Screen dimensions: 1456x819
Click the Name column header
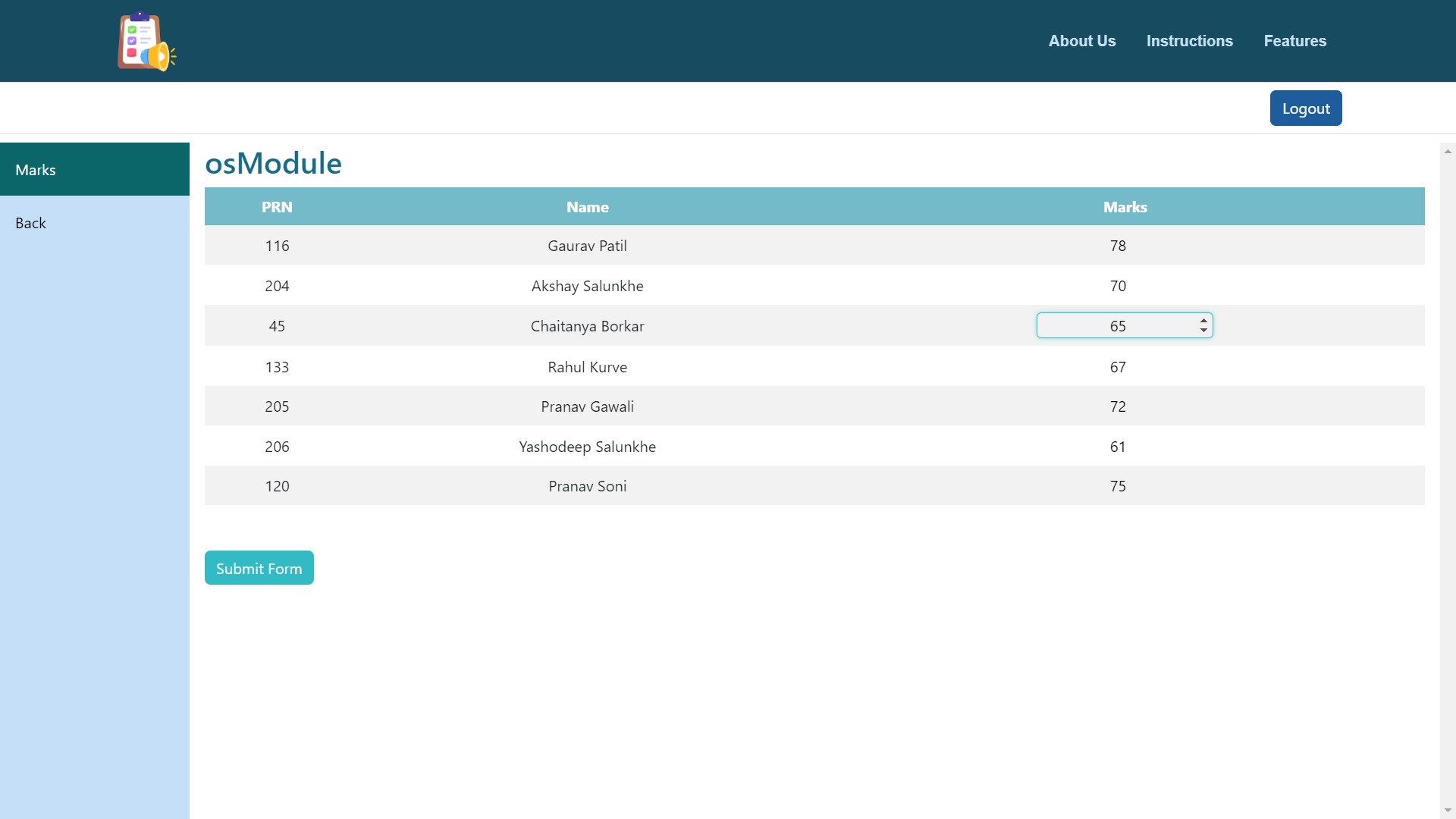[x=588, y=207]
